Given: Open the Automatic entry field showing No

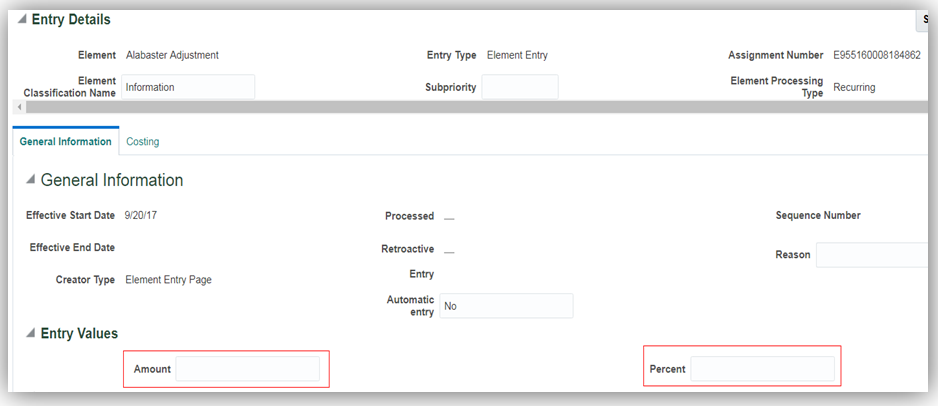Looking at the screenshot, I should click(x=506, y=306).
